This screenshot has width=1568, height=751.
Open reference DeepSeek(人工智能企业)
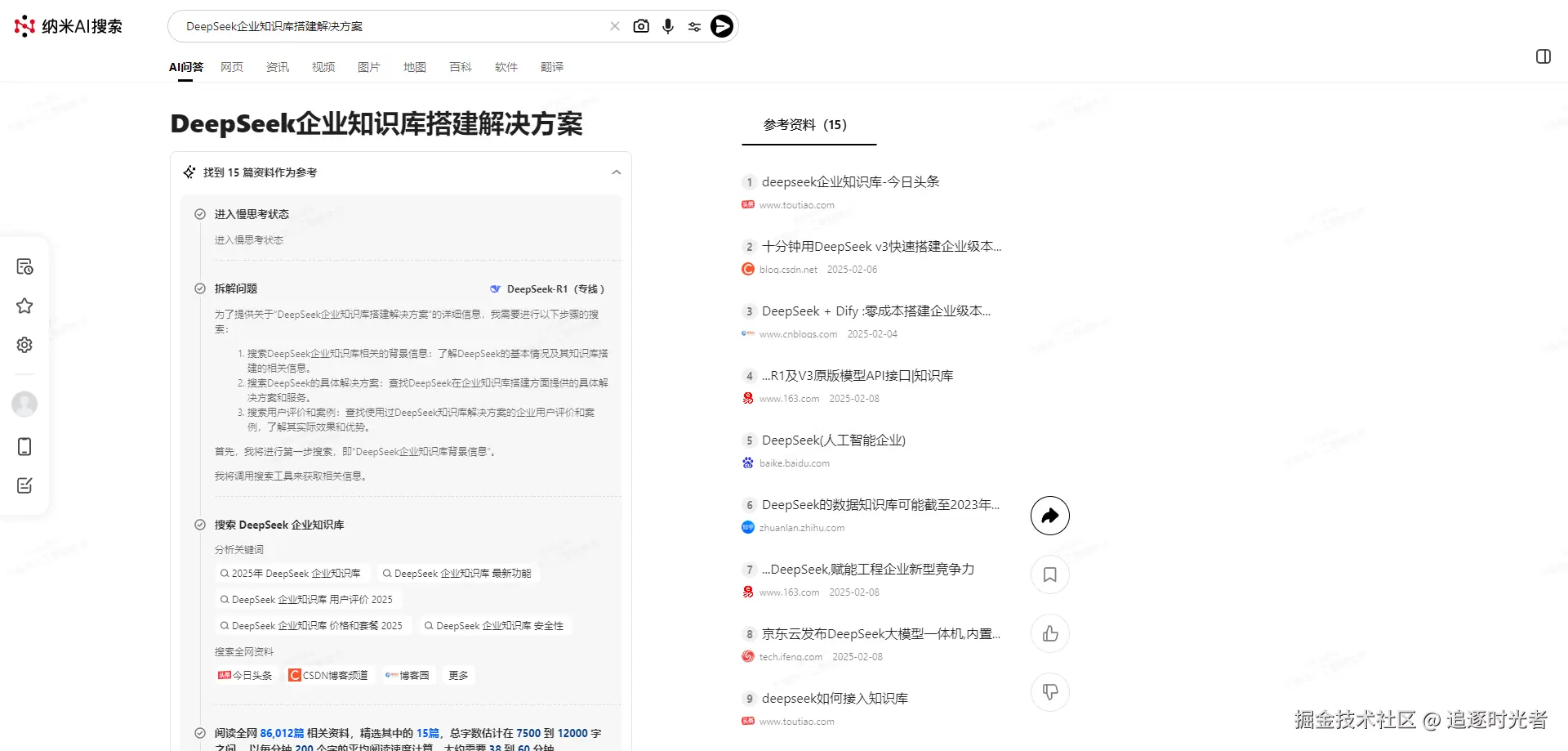click(834, 440)
